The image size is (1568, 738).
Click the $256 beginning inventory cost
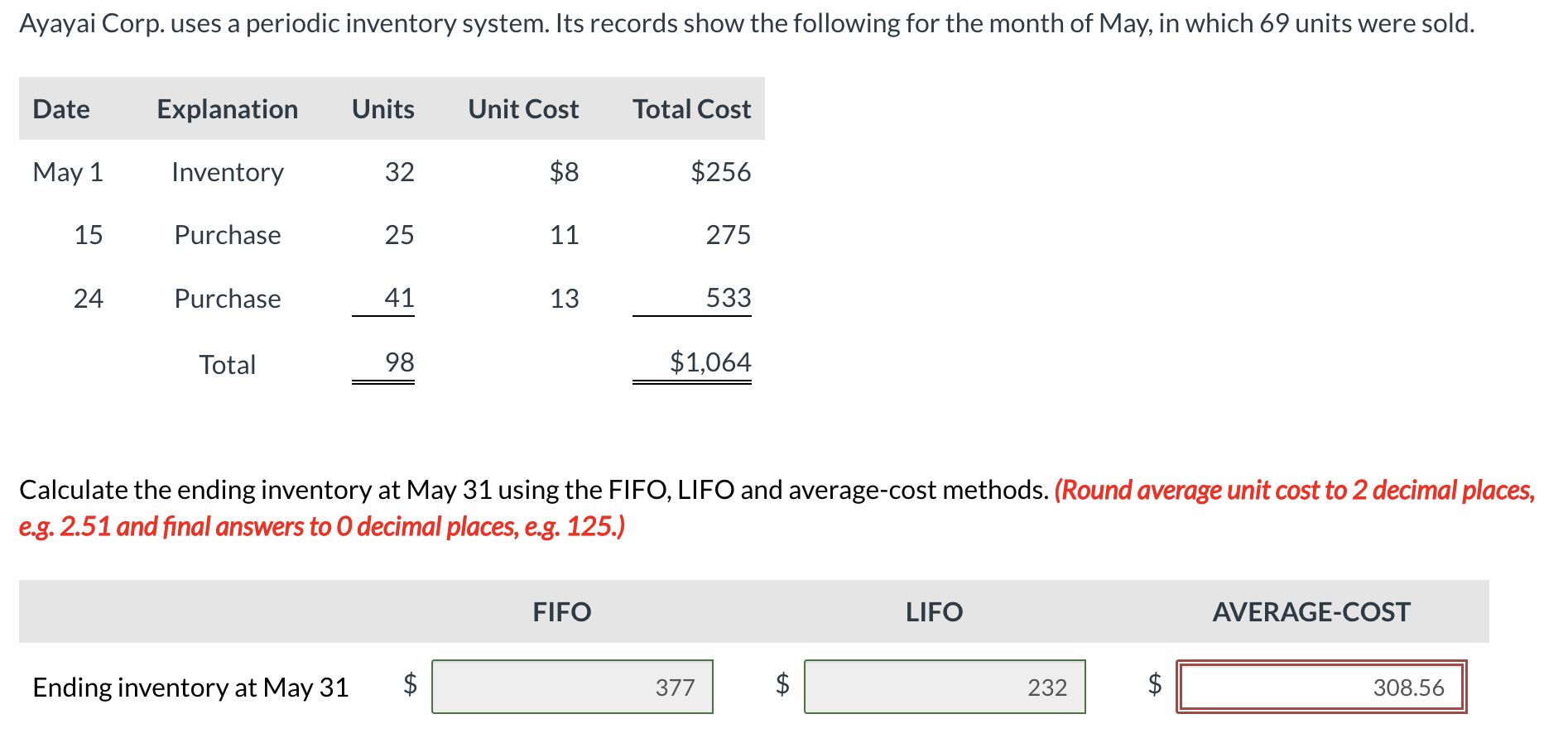[721, 172]
